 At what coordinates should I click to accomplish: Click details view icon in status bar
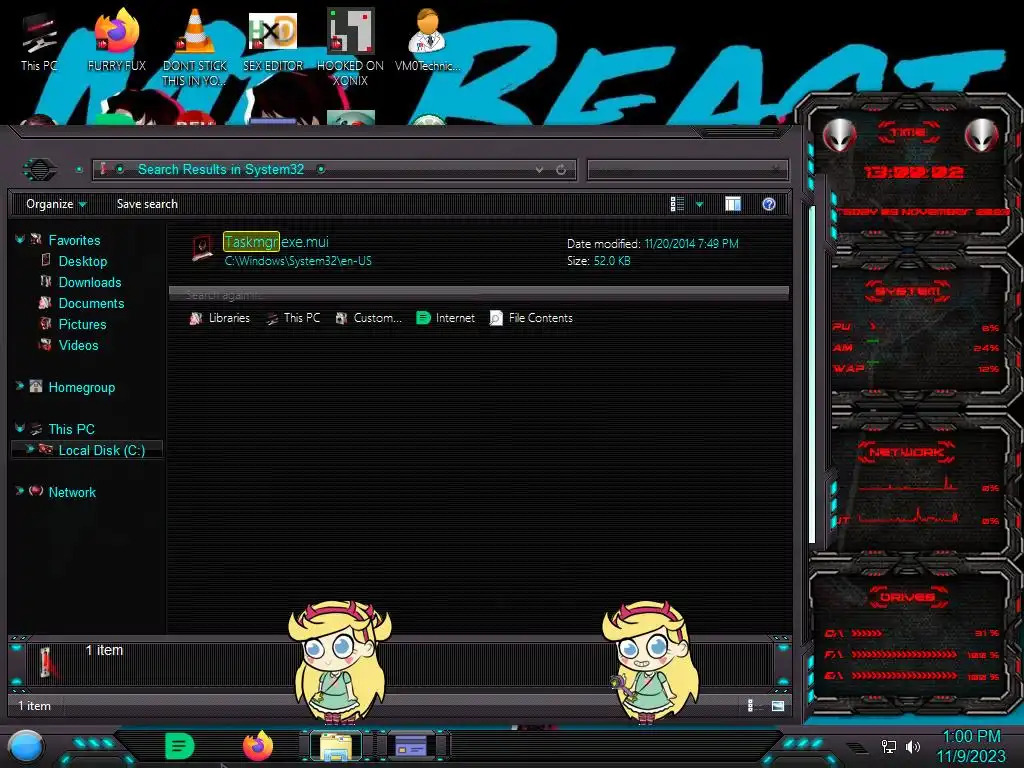pos(751,705)
